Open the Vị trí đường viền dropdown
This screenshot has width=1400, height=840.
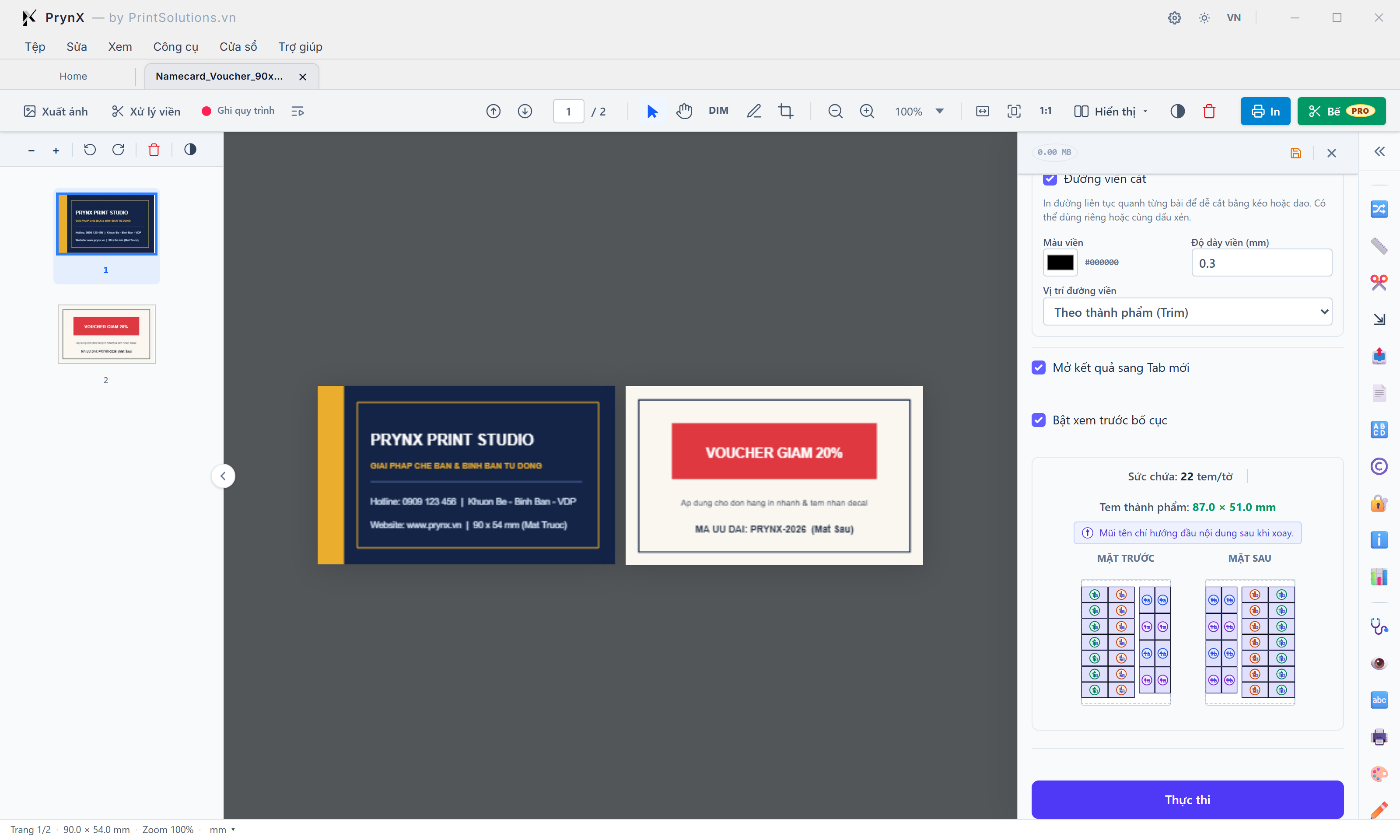pos(1187,312)
